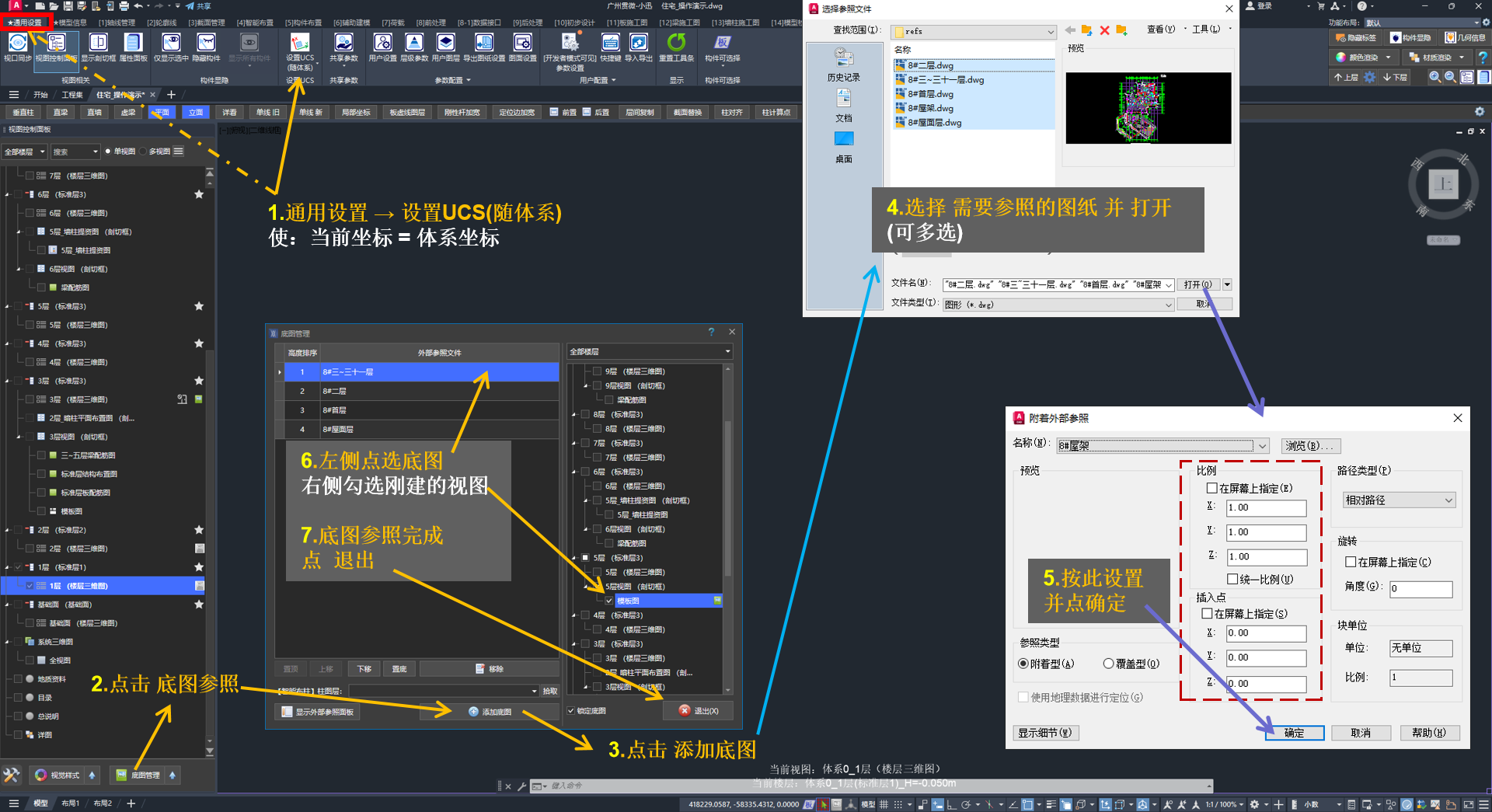This screenshot has height=812, width=1492.
Task: Click the 底图管理 button in the bottom panel
Action: (x=138, y=775)
